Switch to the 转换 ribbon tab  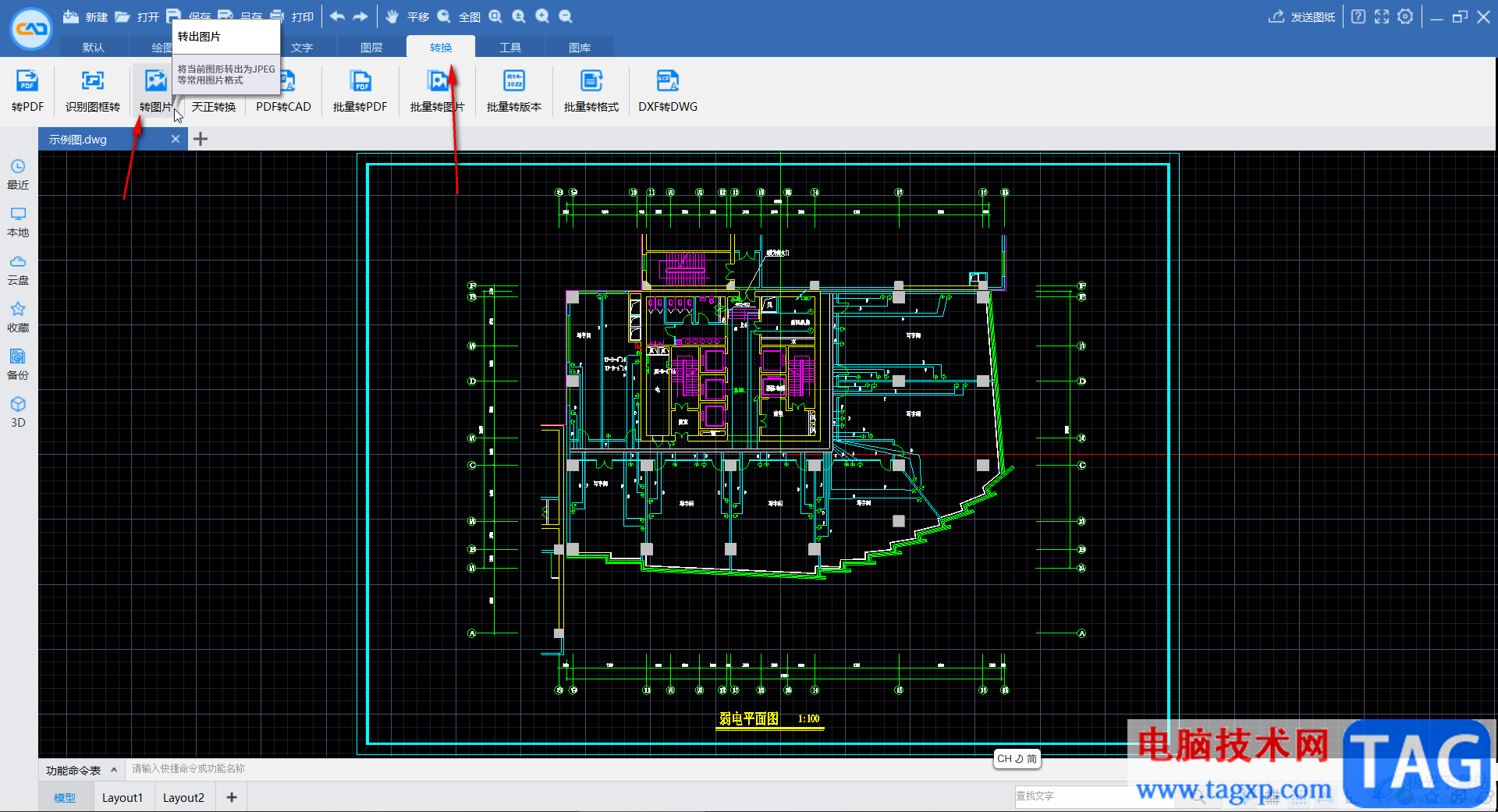(441, 47)
